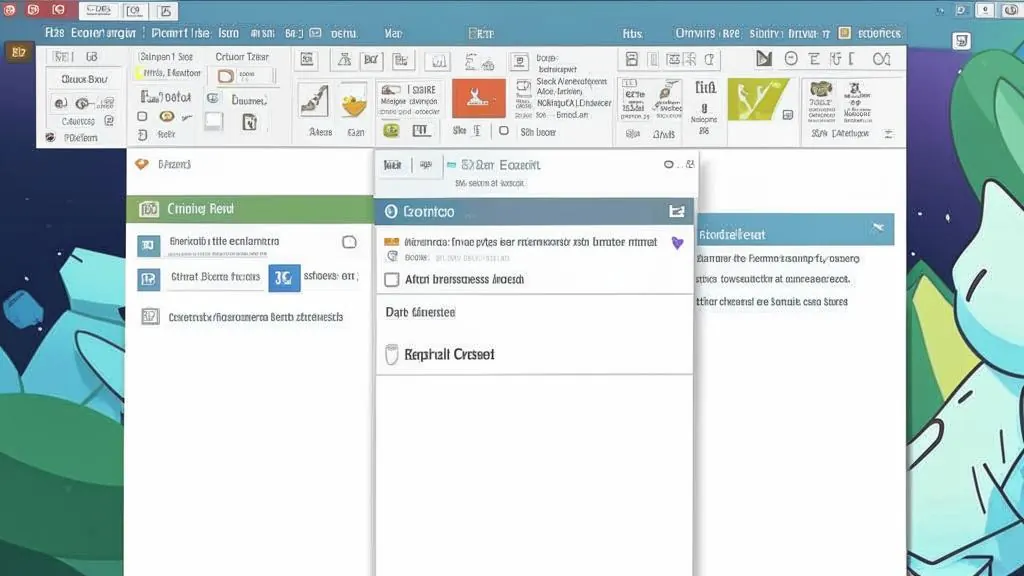Click the circle outline icon beside the dark flag icon
Screen dimensions: 1024x576
[x=791, y=59]
